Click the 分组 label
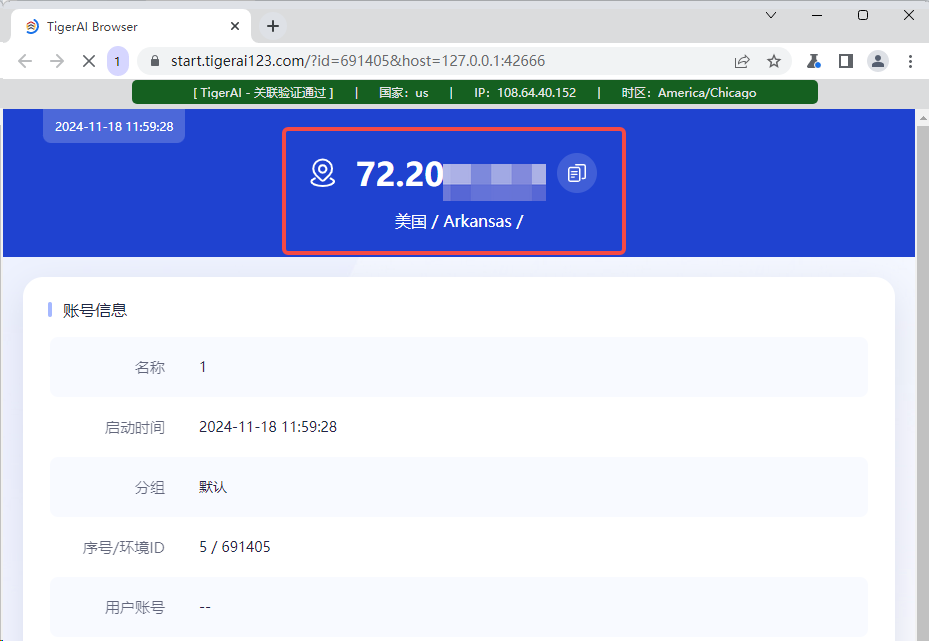This screenshot has width=929, height=641. (x=149, y=488)
